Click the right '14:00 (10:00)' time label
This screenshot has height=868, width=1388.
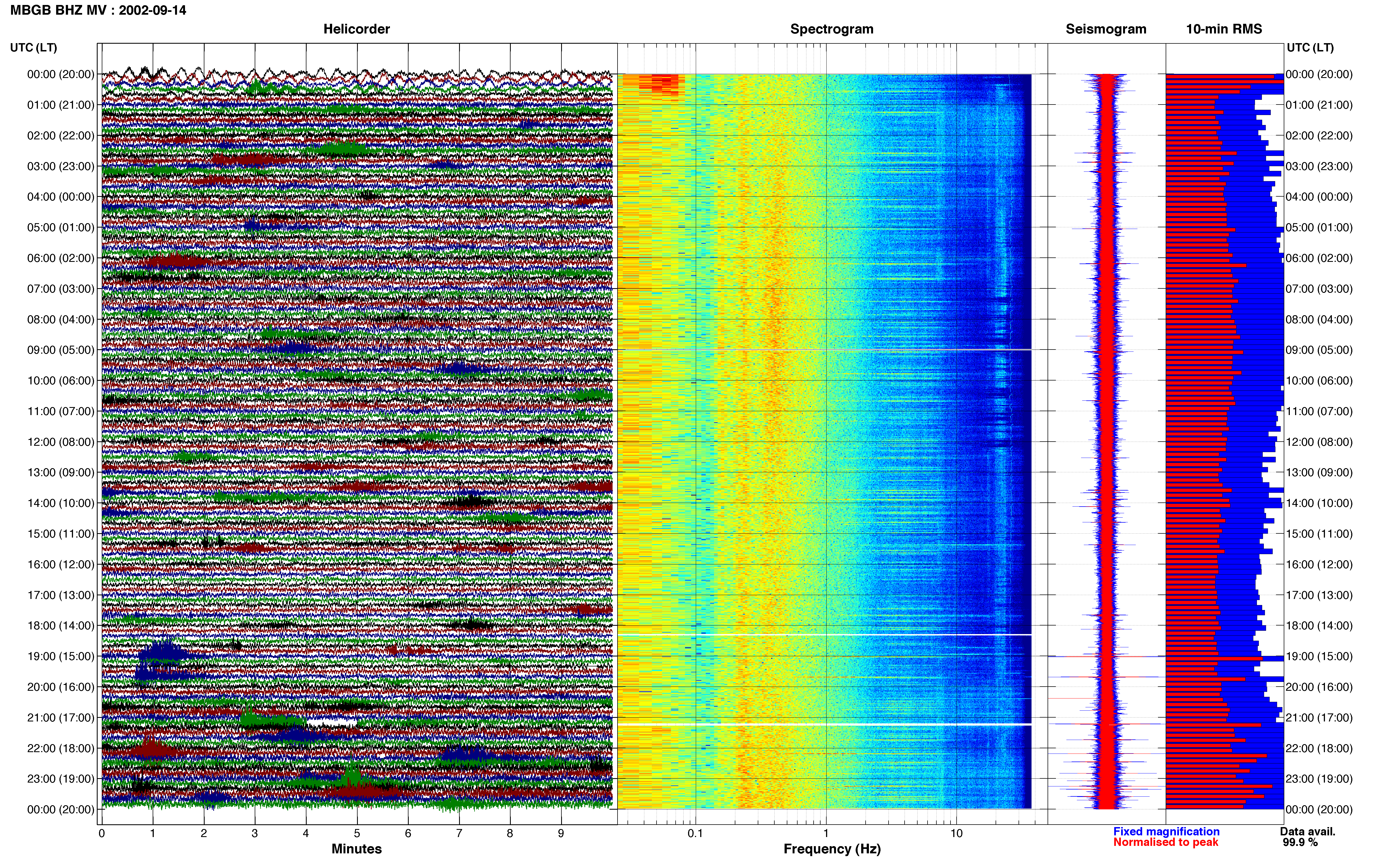pos(1319,504)
